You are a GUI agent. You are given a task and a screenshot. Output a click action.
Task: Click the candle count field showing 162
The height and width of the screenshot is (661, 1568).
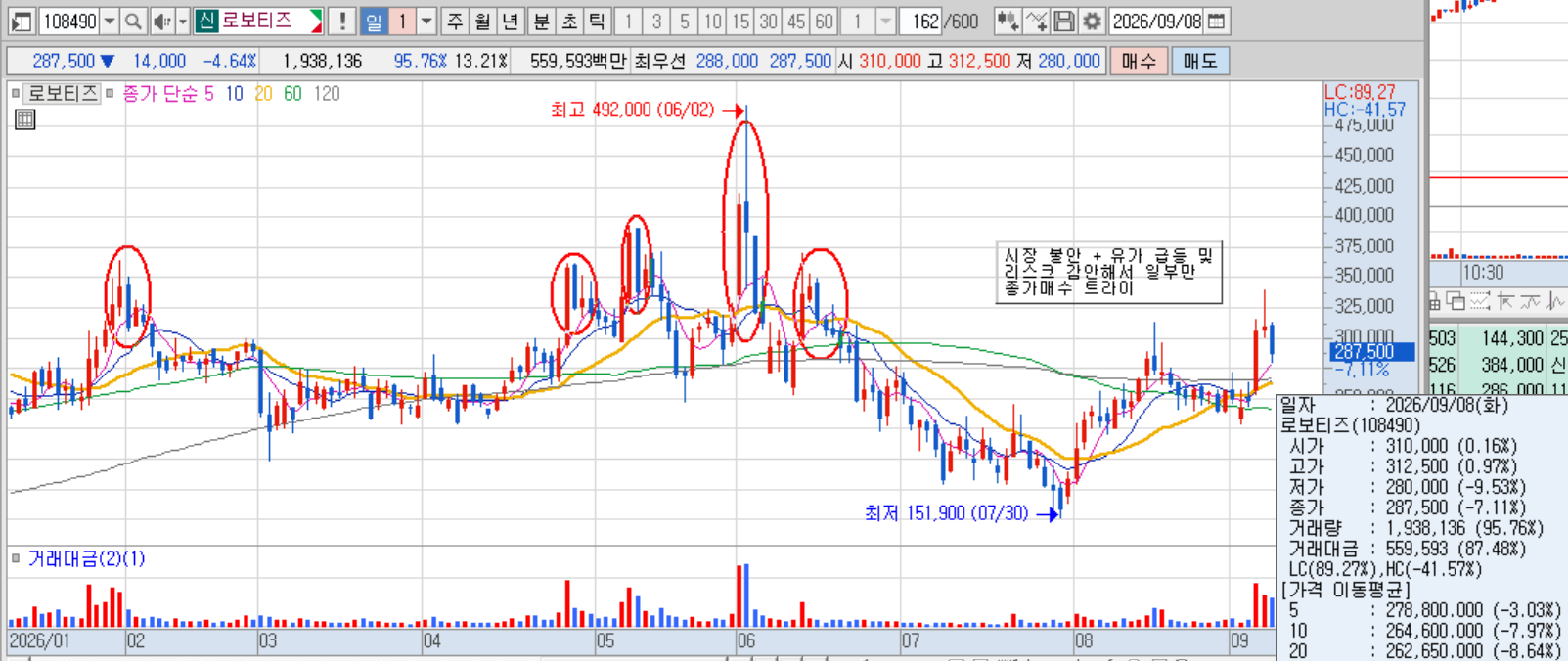920,21
